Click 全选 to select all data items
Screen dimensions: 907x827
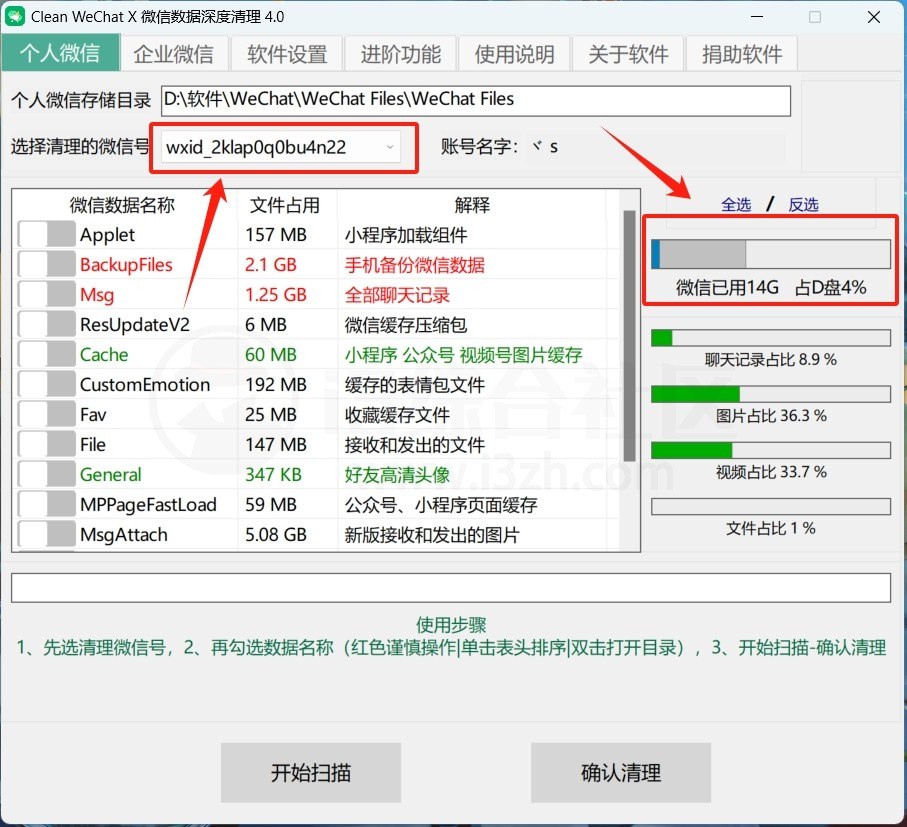tap(737, 204)
